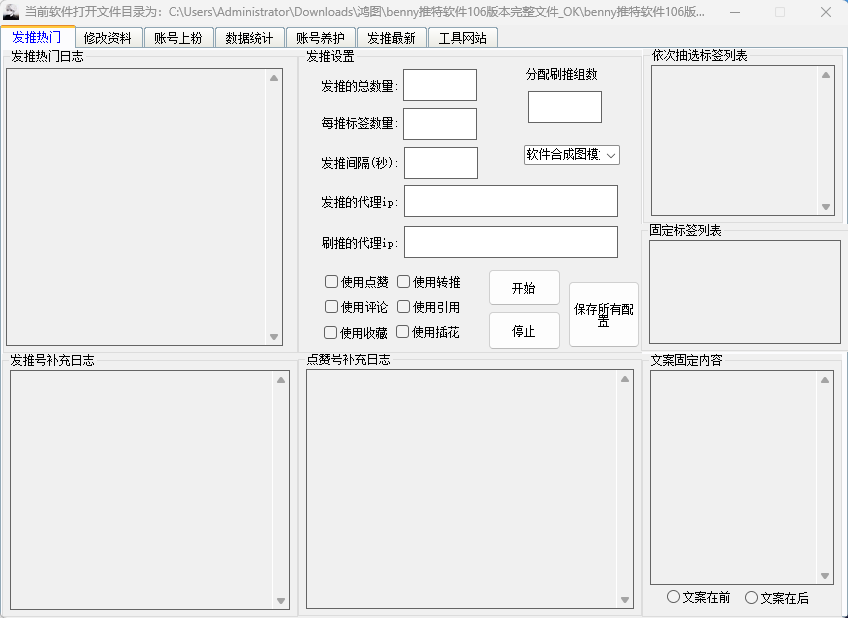
Task: Click the 刷推的代理ip text field
Action: [x=511, y=242]
